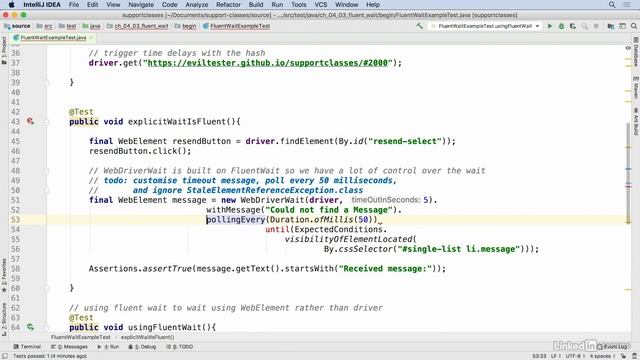Click run test gutter icon at line 43
The image size is (640, 360).
[x=30, y=121]
